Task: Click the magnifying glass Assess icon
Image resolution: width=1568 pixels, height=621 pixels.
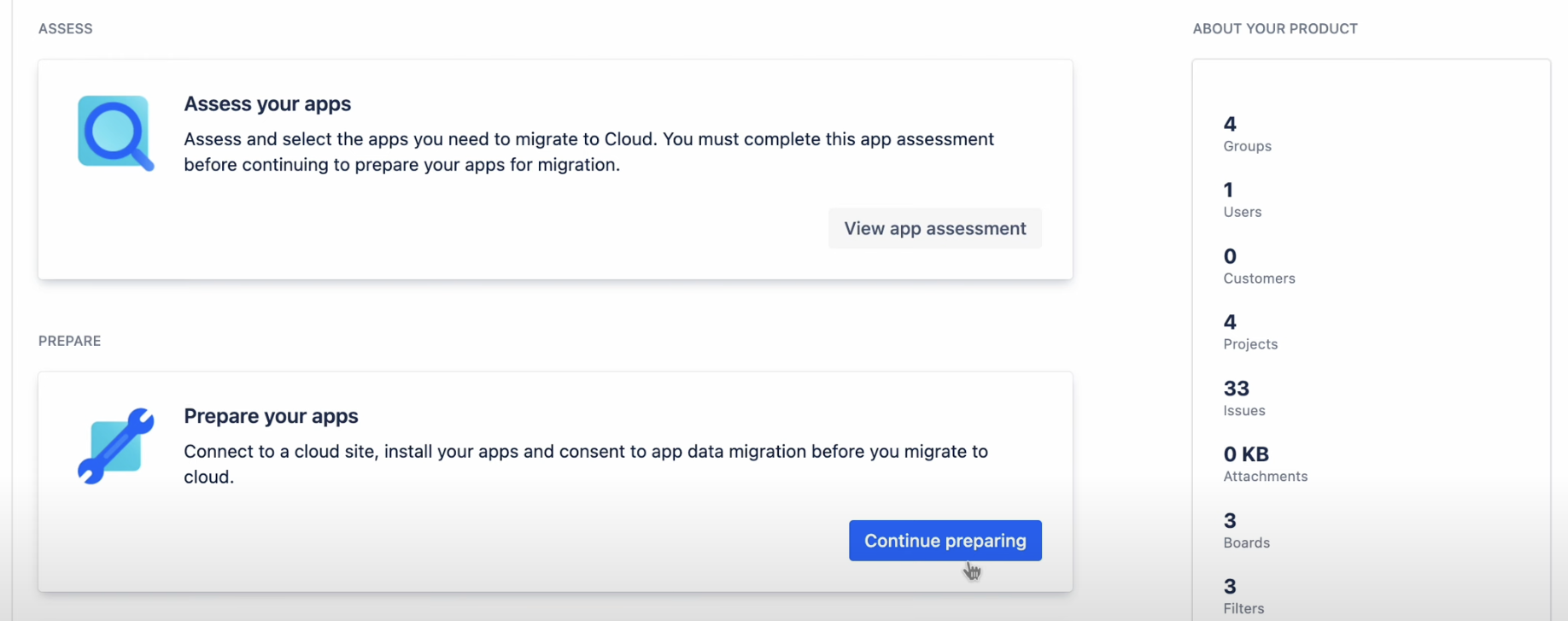Action: coord(115,132)
